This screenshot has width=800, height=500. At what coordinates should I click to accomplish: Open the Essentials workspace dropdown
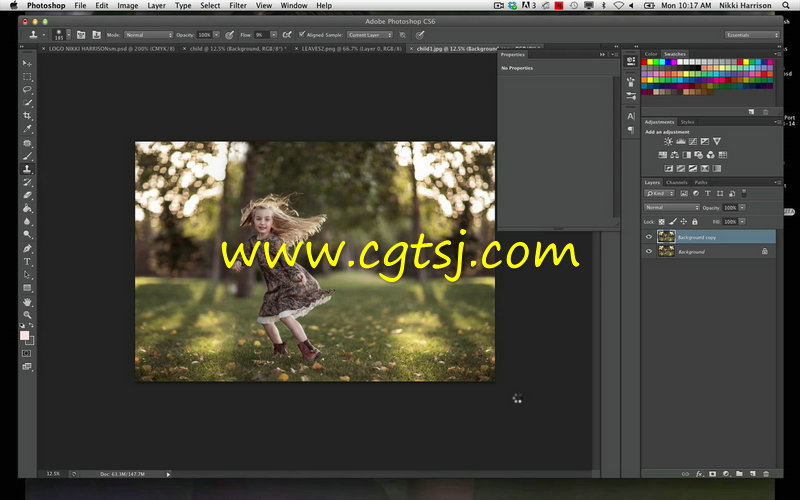[752, 35]
